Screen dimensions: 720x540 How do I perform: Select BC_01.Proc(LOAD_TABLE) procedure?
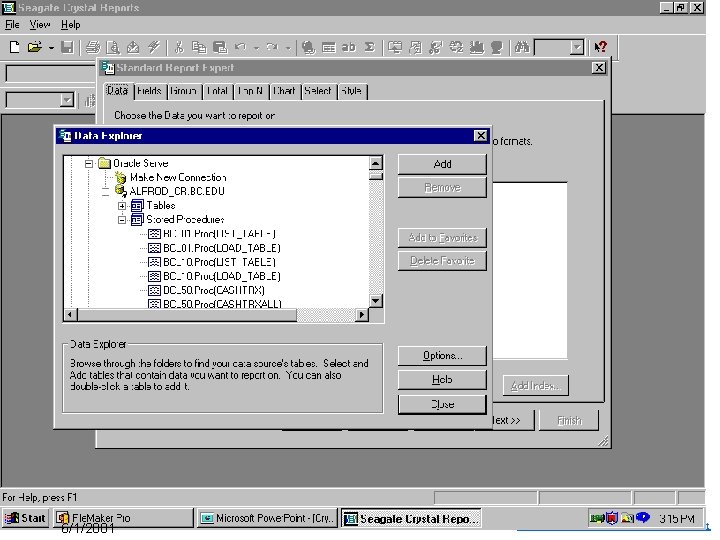coord(222,248)
